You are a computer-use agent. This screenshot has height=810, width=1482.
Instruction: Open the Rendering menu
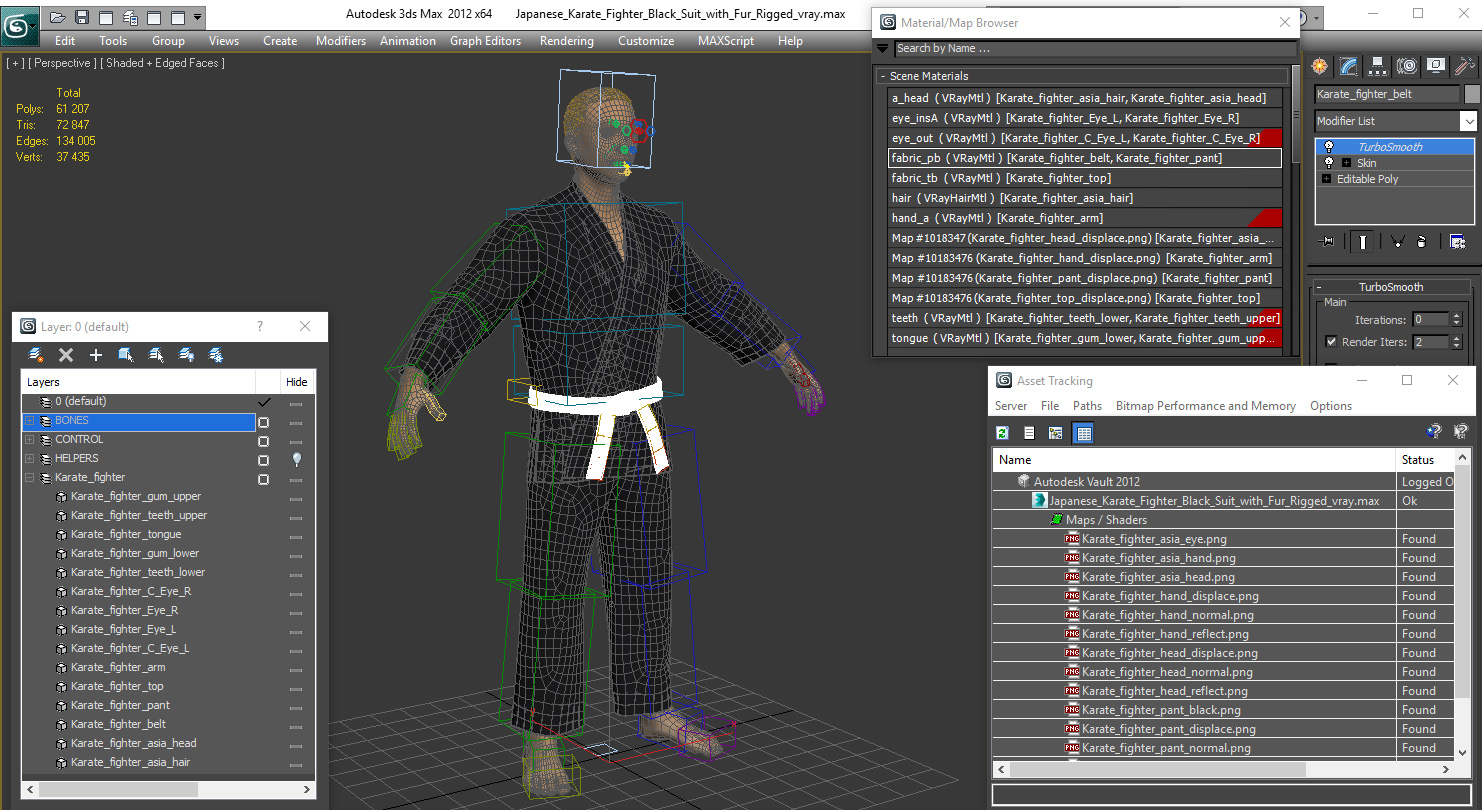(x=566, y=41)
